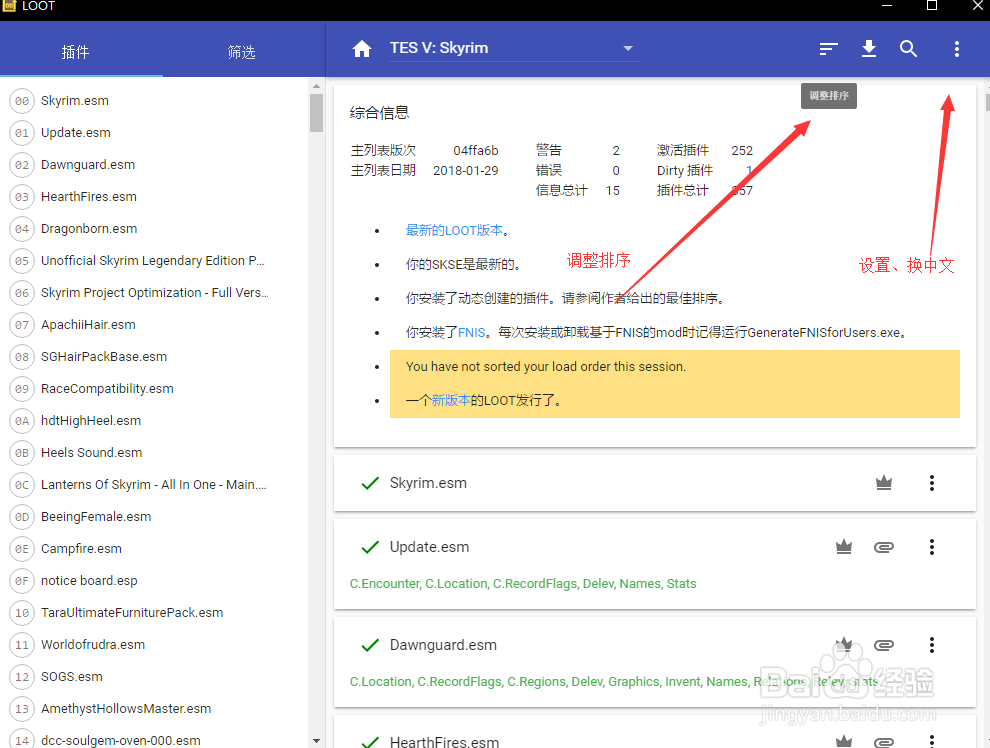Screen dimensions: 990x748
Task: Click the sort plugins icon
Action: point(828,49)
